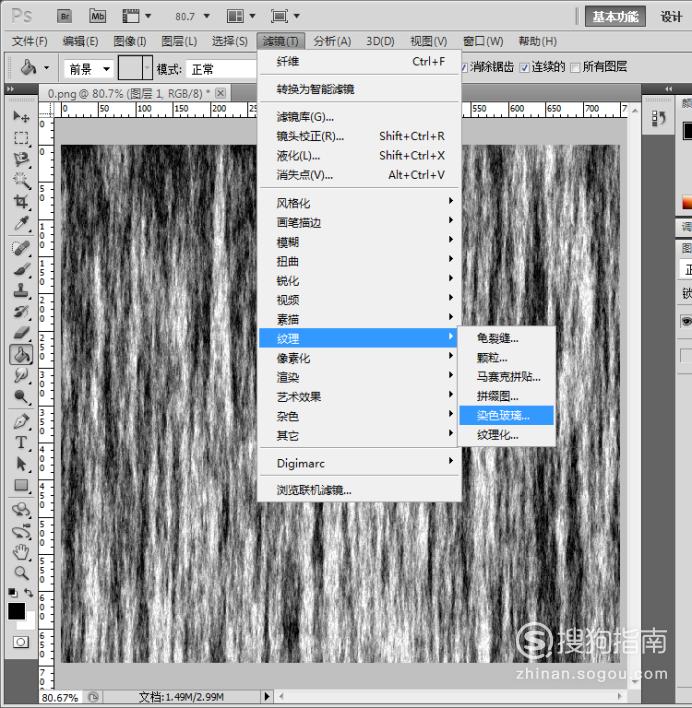
Task: Launch Adobe Bridge from top bar
Action: [65, 17]
